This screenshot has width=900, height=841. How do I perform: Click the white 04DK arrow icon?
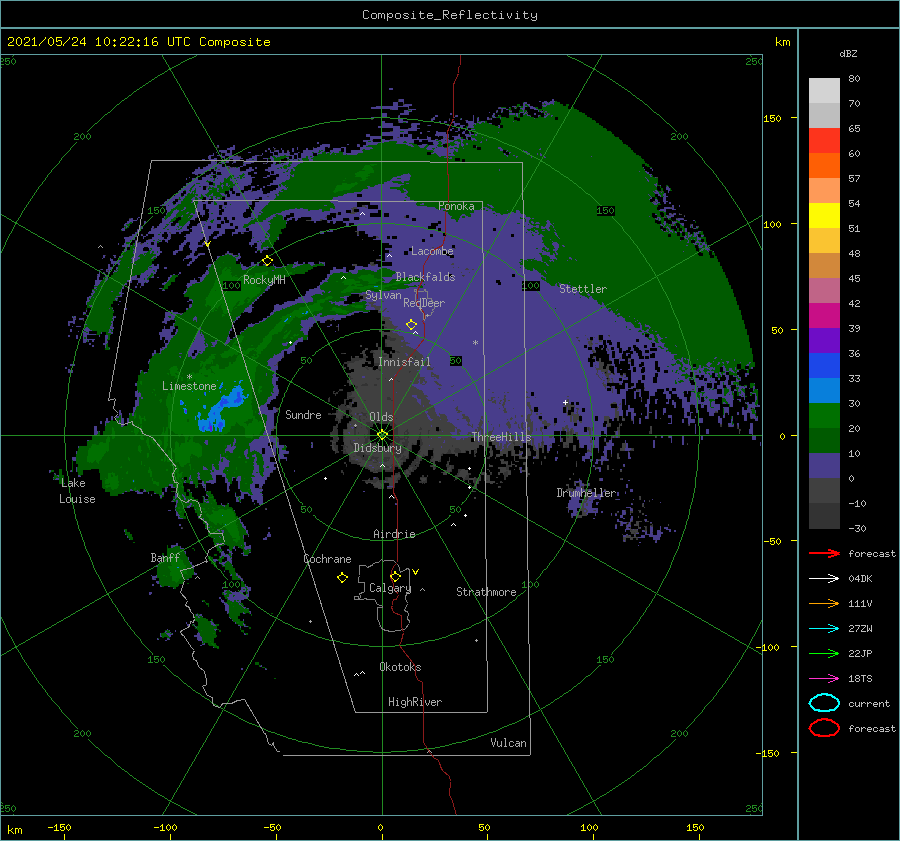(824, 578)
